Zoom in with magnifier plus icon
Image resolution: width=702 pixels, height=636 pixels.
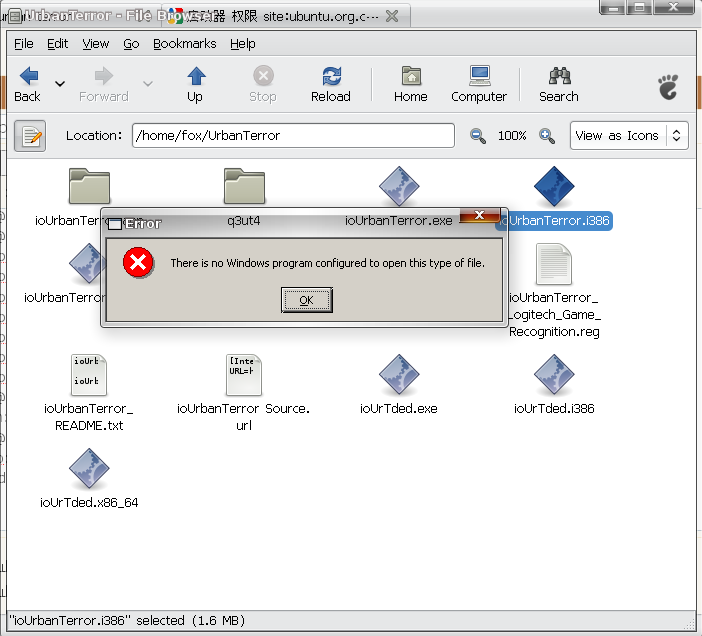pos(547,136)
